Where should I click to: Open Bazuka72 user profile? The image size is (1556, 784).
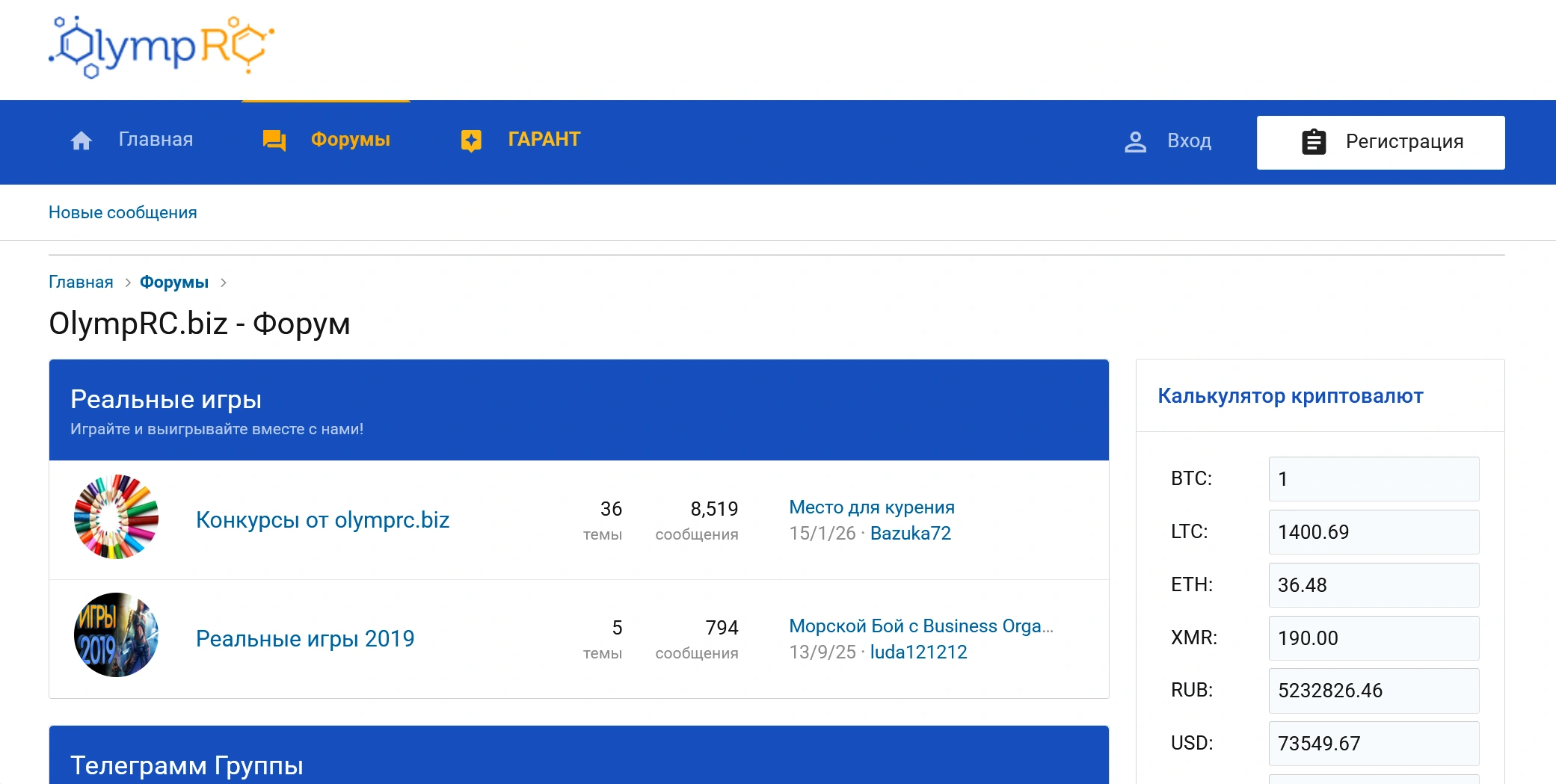(x=911, y=533)
